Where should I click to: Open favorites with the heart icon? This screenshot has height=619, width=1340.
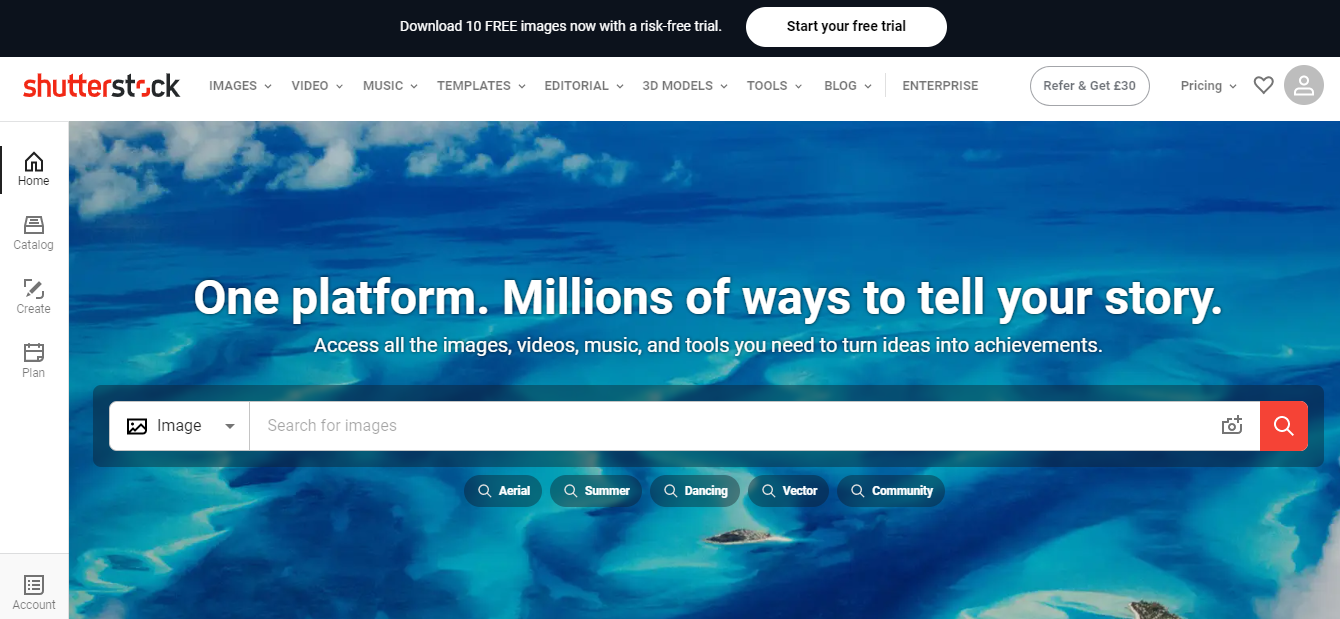pyautogui.click(x=1263, y=86)
